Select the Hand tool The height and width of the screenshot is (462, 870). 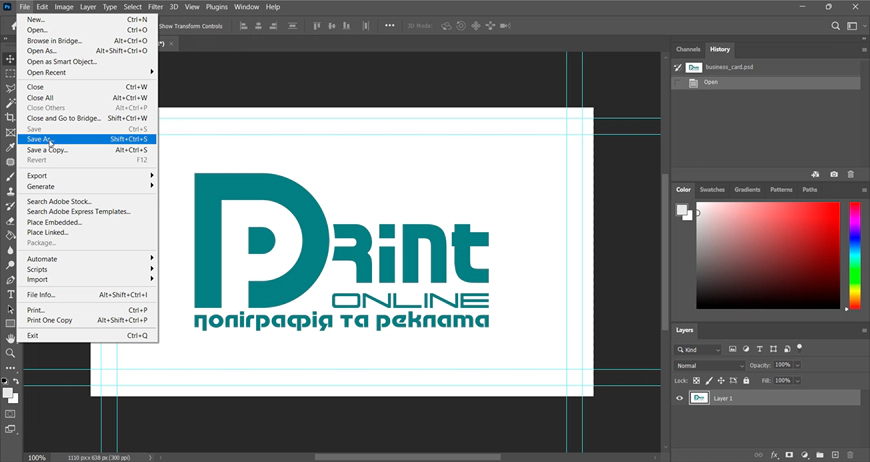click(x=10, y=338)
